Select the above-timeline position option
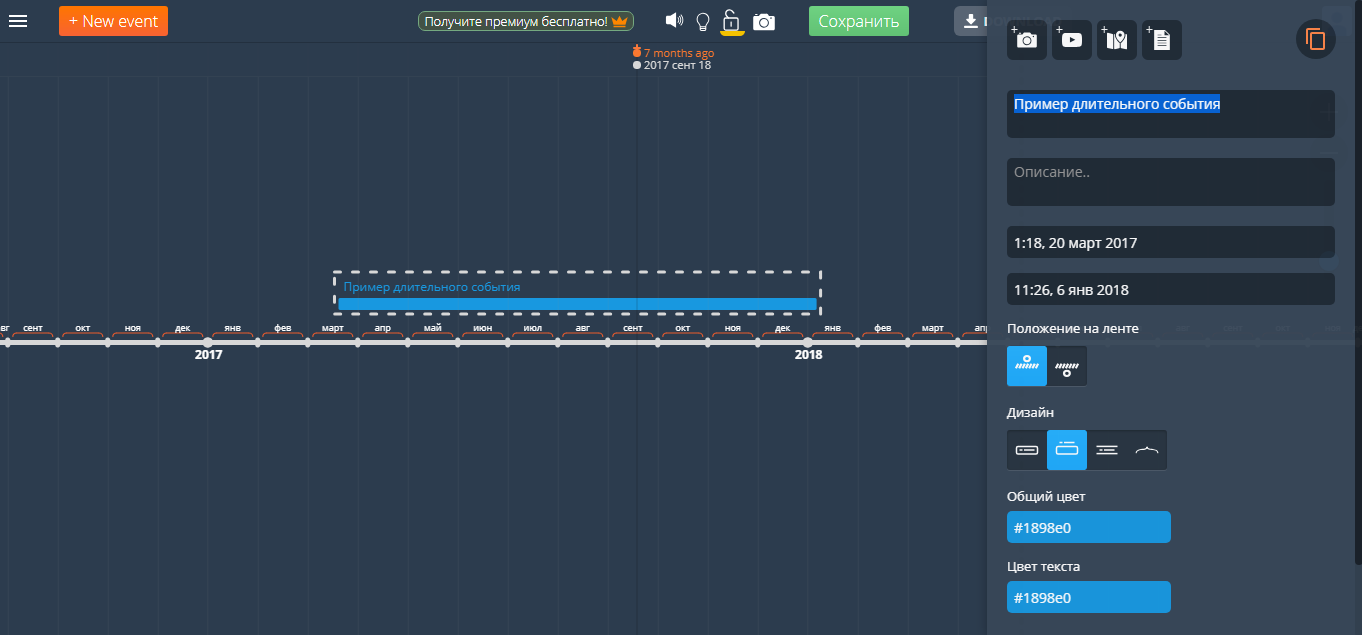Viewport: 1362px width, 635px height. click(x=1026, y=365)
